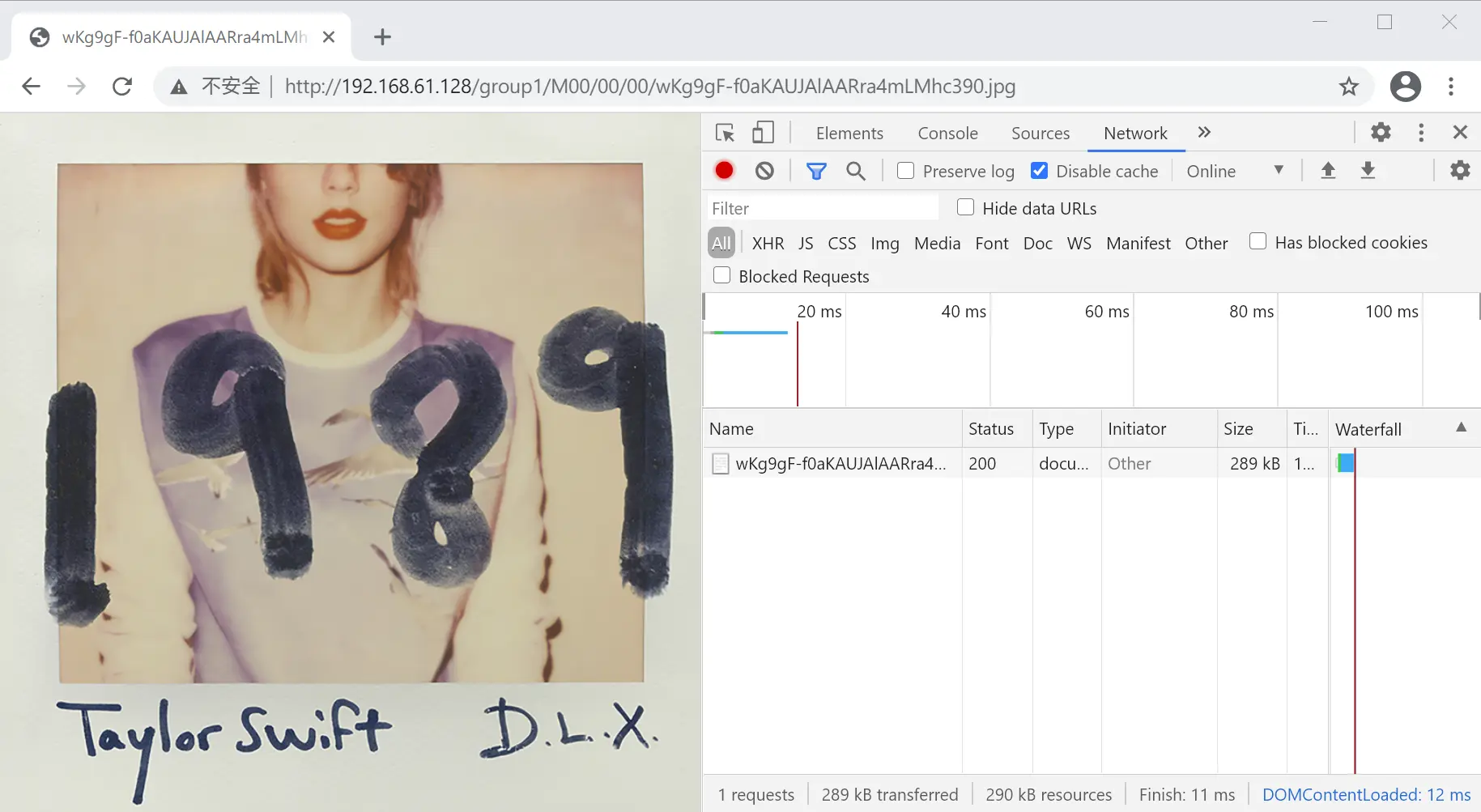This screenshot has height=812, width=1481.
Task: Click the Export HAR download arrow
Action: tap(1368, 171)
